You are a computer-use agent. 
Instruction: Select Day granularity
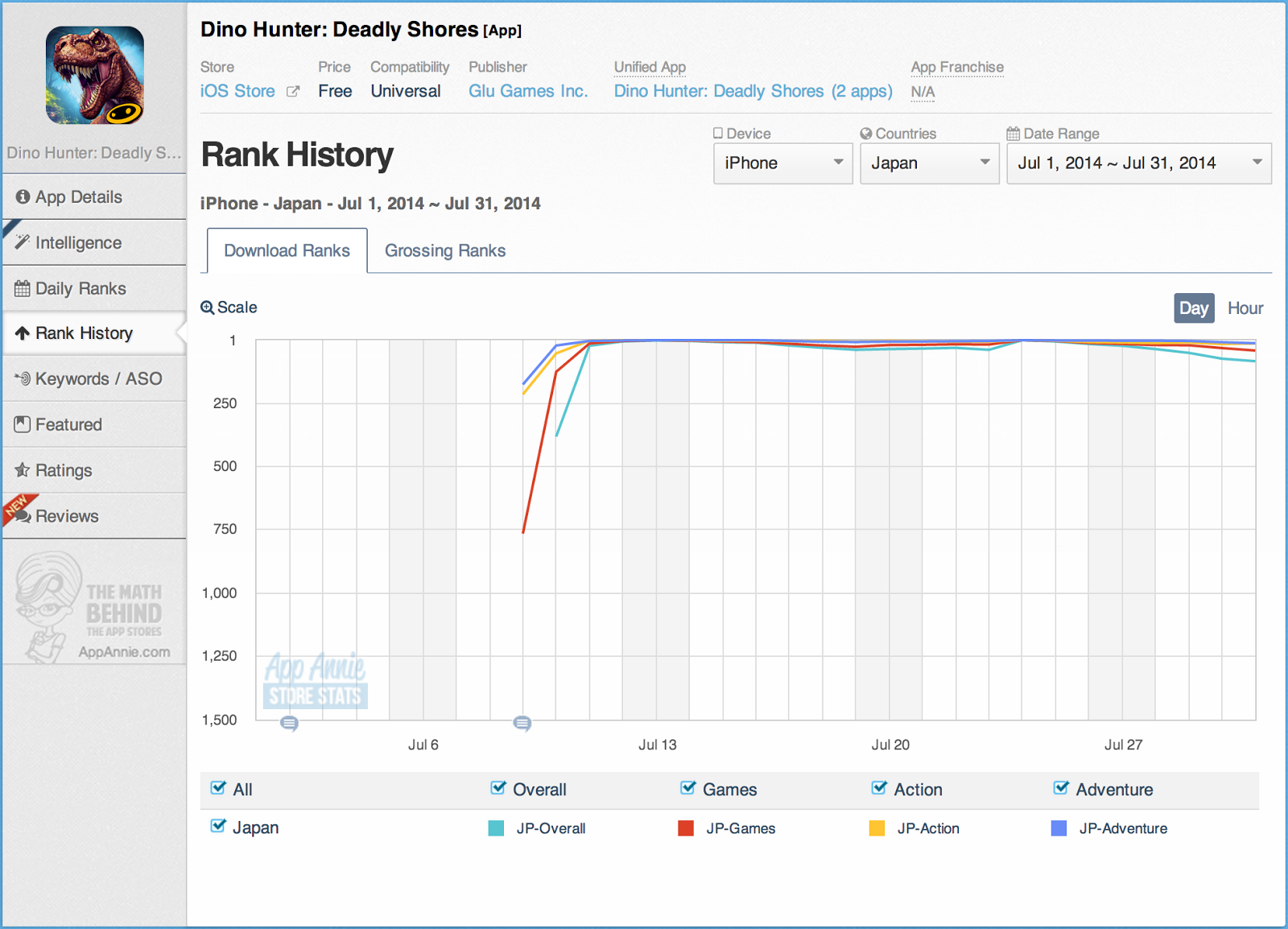(x=1194, y=308)
